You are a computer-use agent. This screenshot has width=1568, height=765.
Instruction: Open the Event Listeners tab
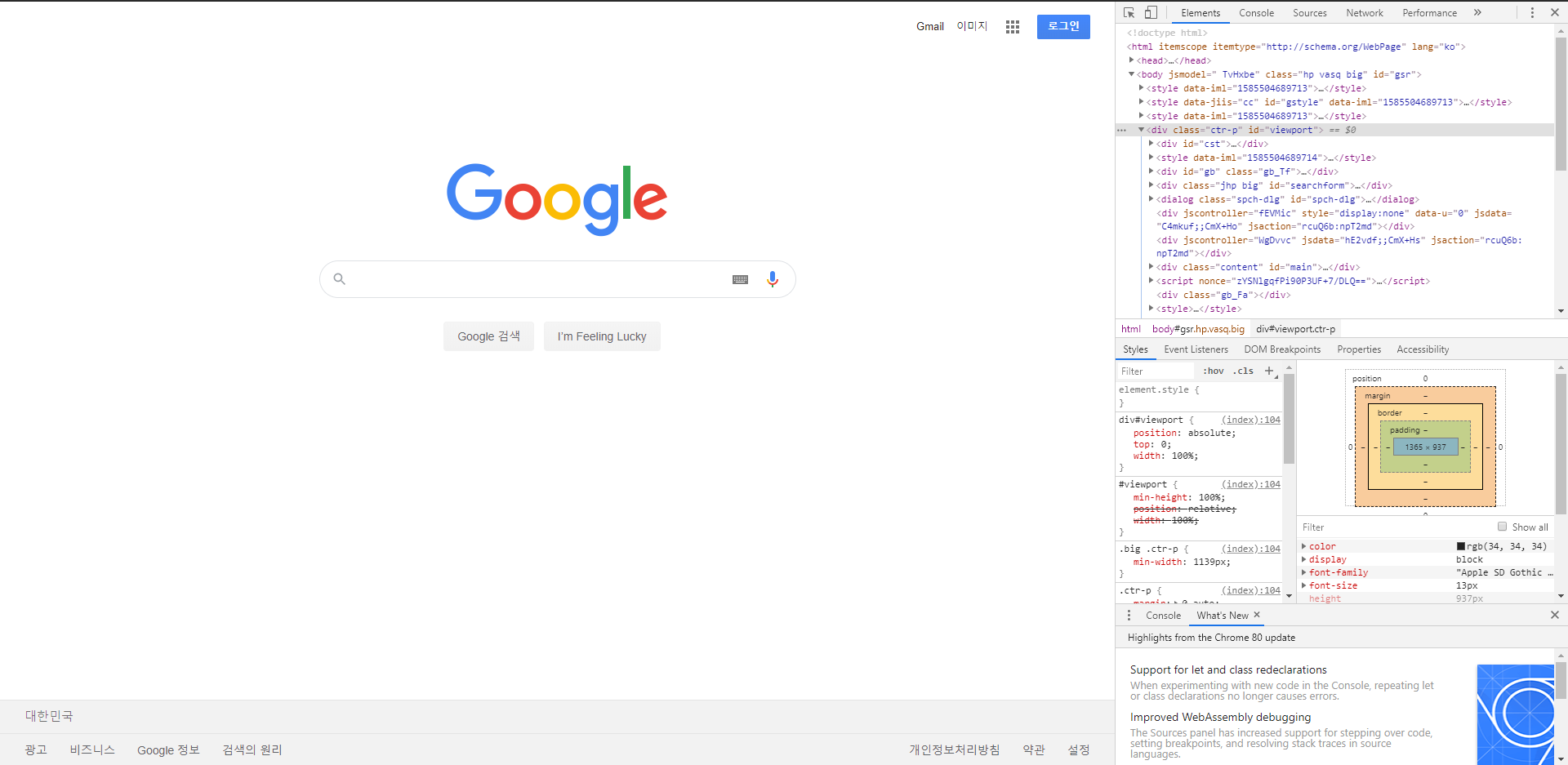[x=1196, y=349]
